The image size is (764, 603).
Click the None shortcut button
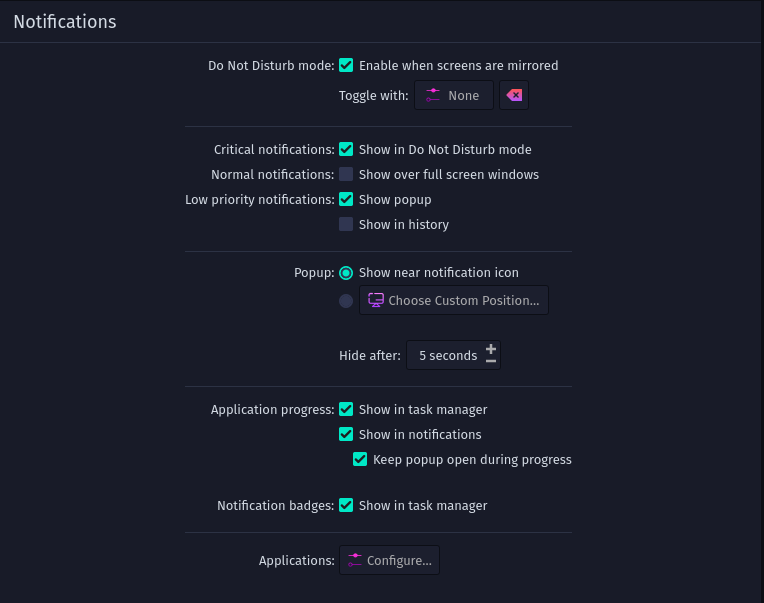(x=454, y=95)
